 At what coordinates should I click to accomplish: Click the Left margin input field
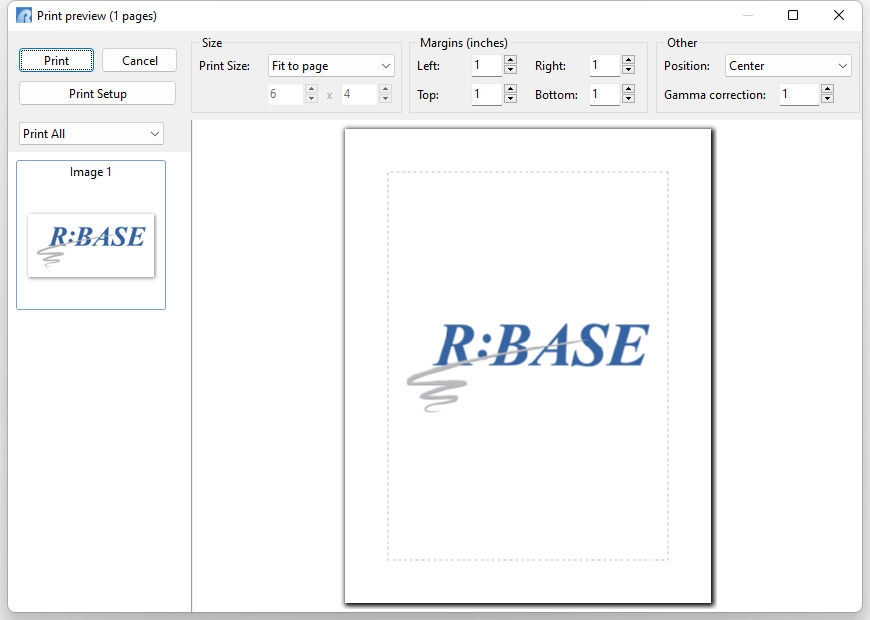pos(487,65)
